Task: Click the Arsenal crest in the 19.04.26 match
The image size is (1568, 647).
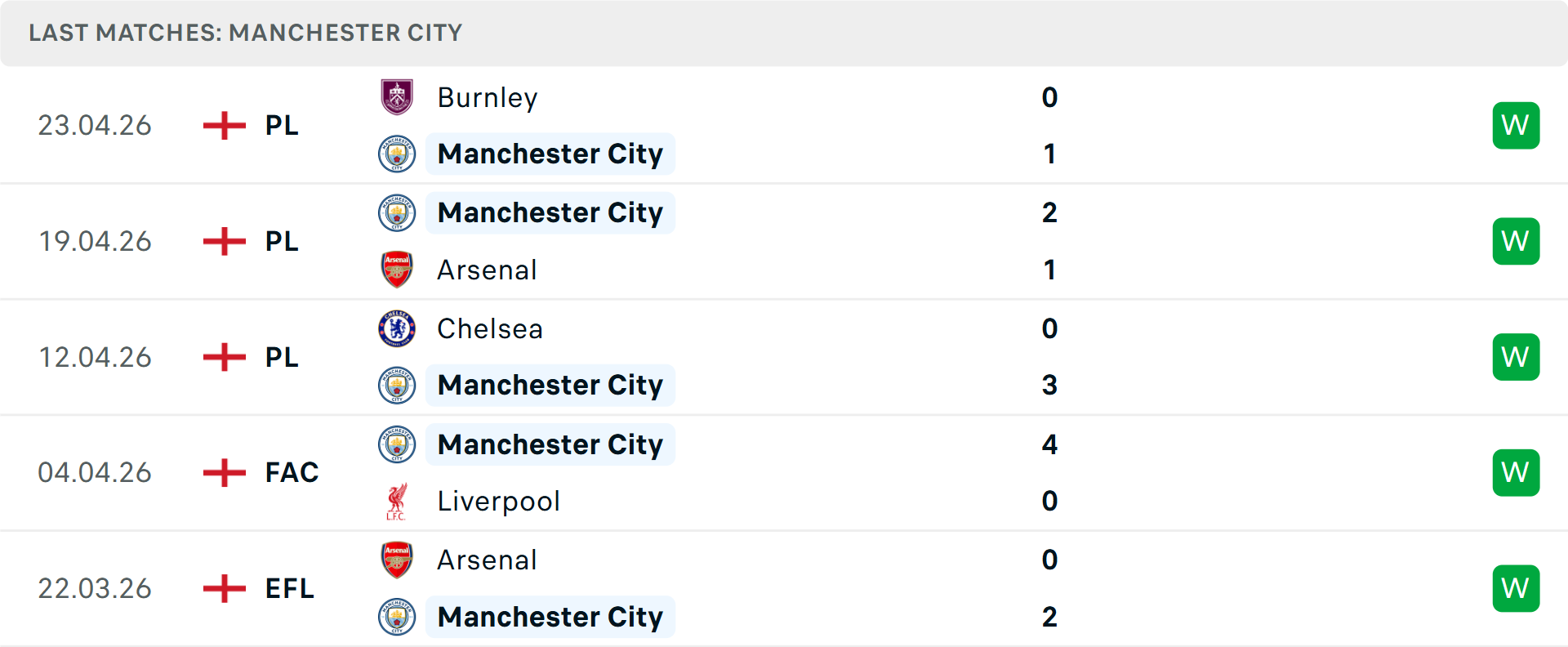Action: click(397, 270)
